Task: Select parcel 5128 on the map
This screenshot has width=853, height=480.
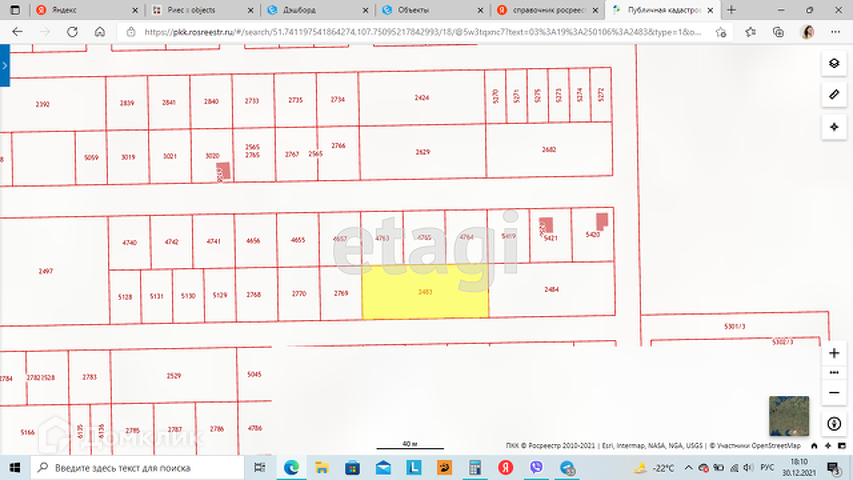Action: pos(125,297)
